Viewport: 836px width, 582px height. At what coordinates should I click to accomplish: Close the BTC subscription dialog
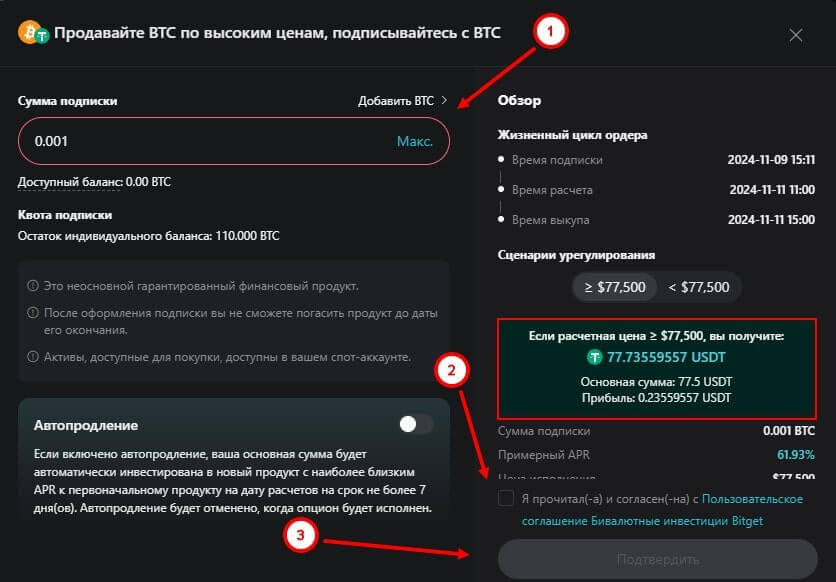click(796, 35)
